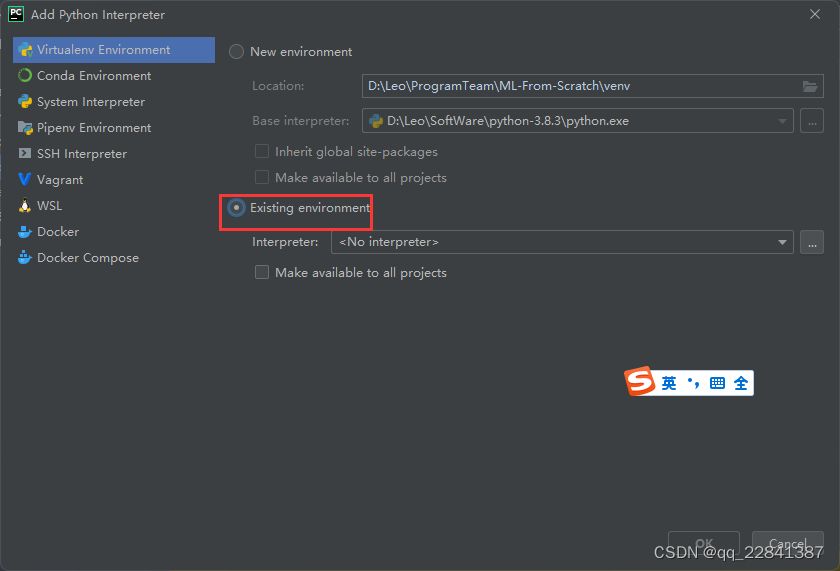Click the Docker Compose whale icon

point(25,258)
